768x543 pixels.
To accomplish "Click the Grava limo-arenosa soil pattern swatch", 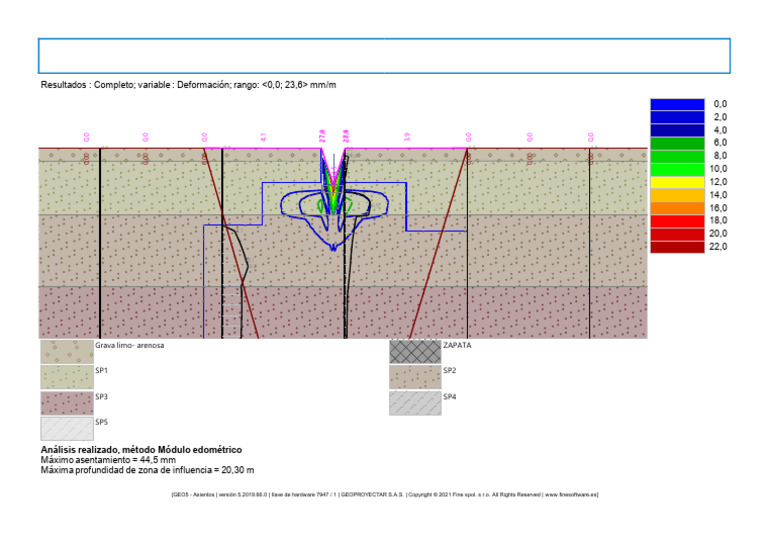I will (x=67, y=352).
